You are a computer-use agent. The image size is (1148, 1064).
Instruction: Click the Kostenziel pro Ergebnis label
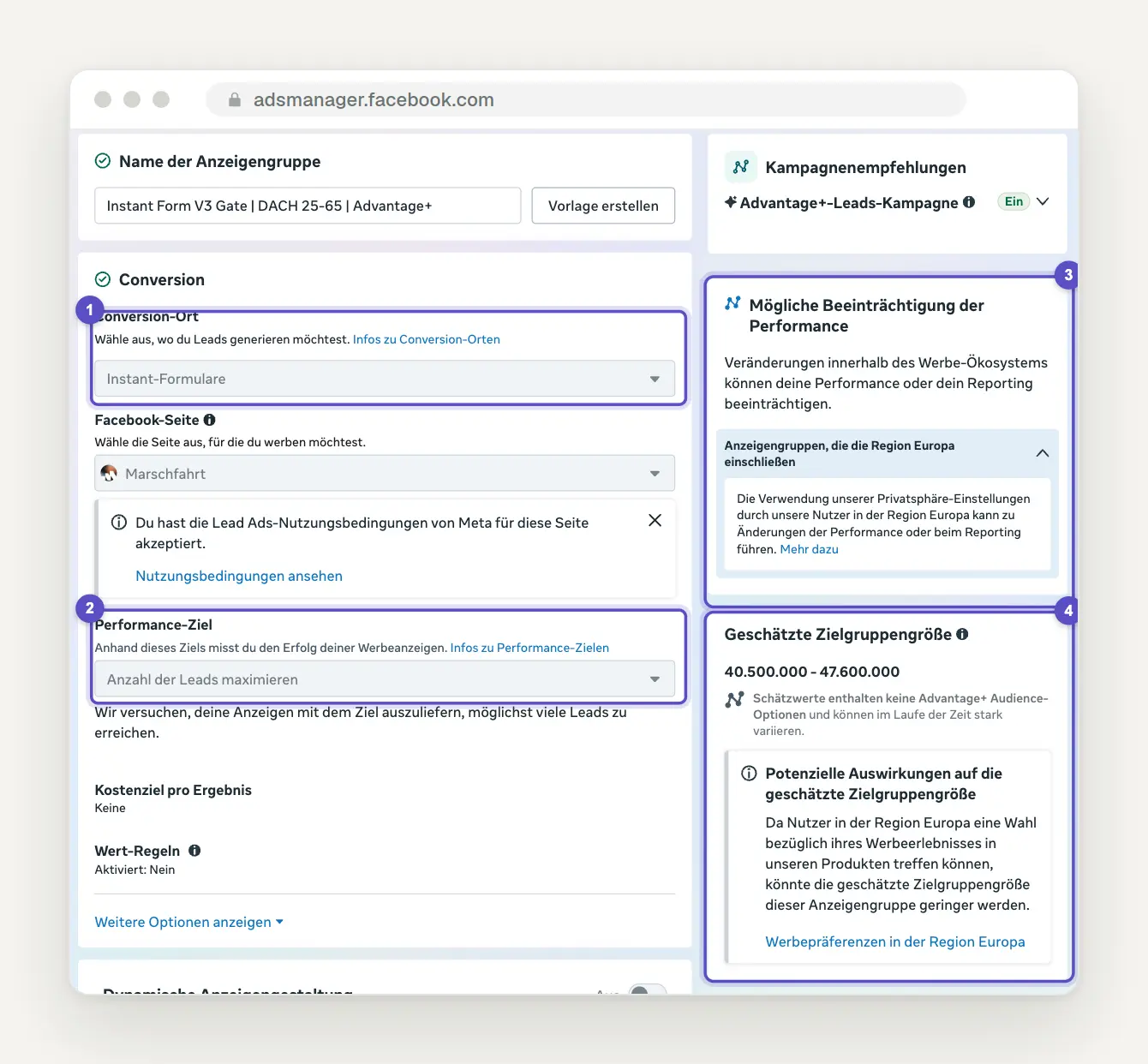point(173,790)
